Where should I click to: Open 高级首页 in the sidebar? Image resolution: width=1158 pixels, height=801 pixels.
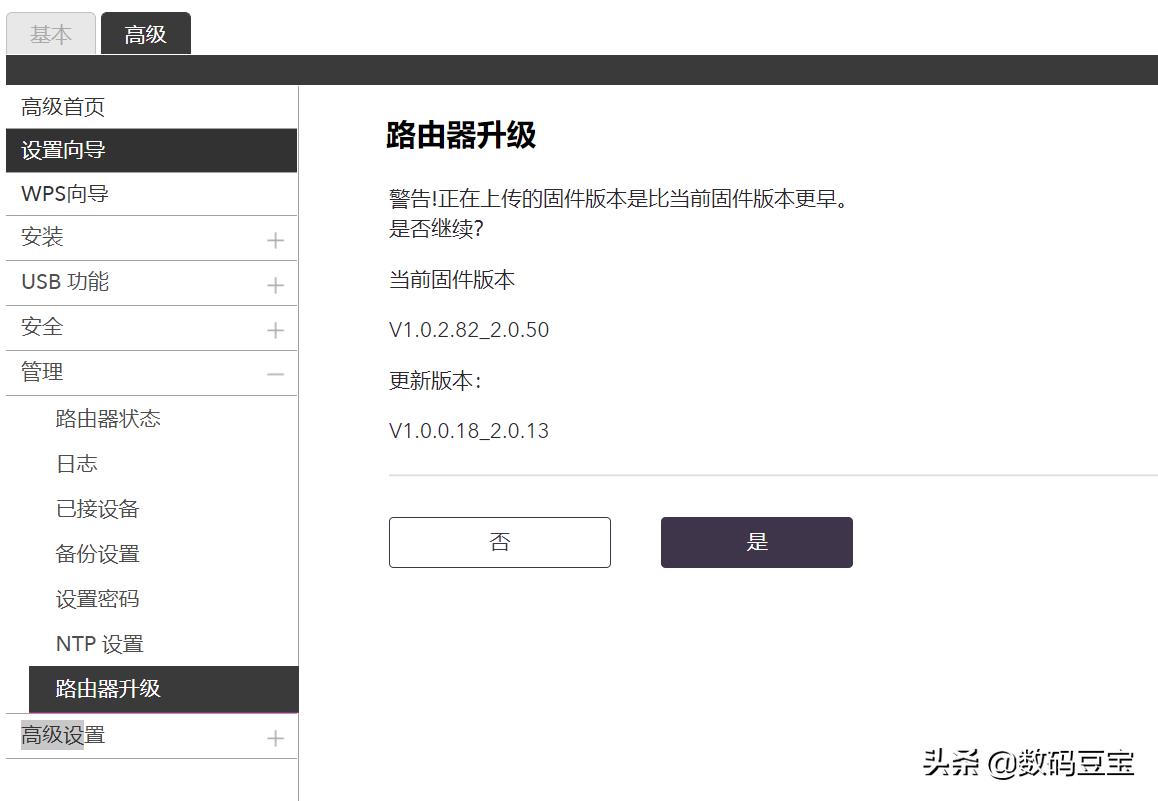point(65,106)
